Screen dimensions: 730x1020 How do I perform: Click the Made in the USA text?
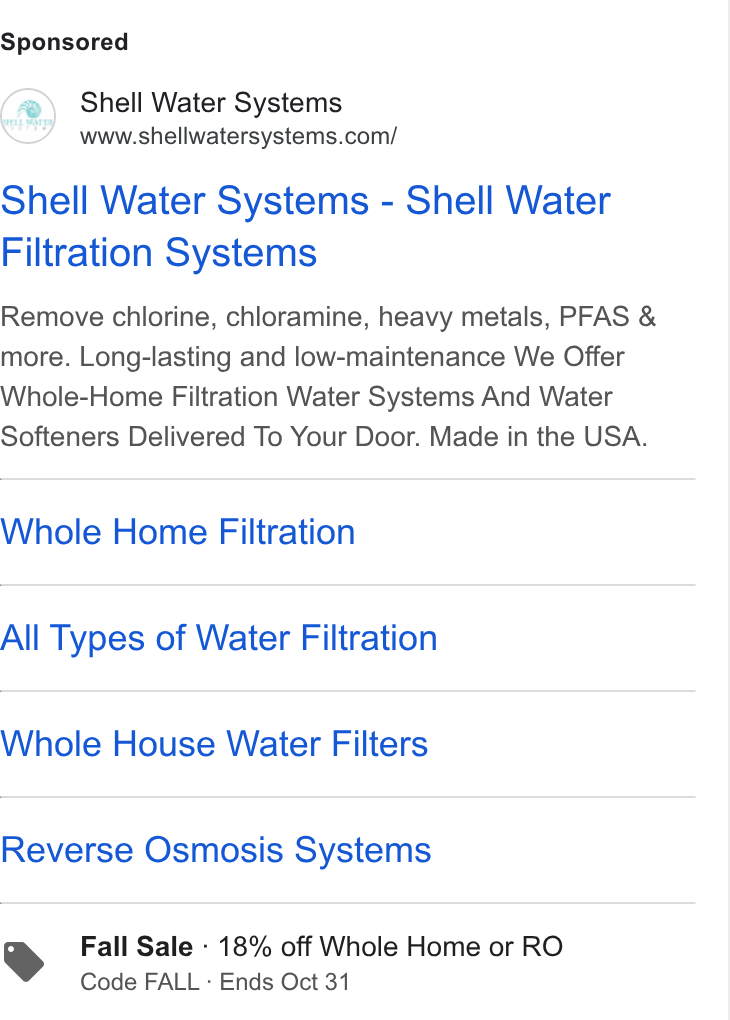click(539, 436)
